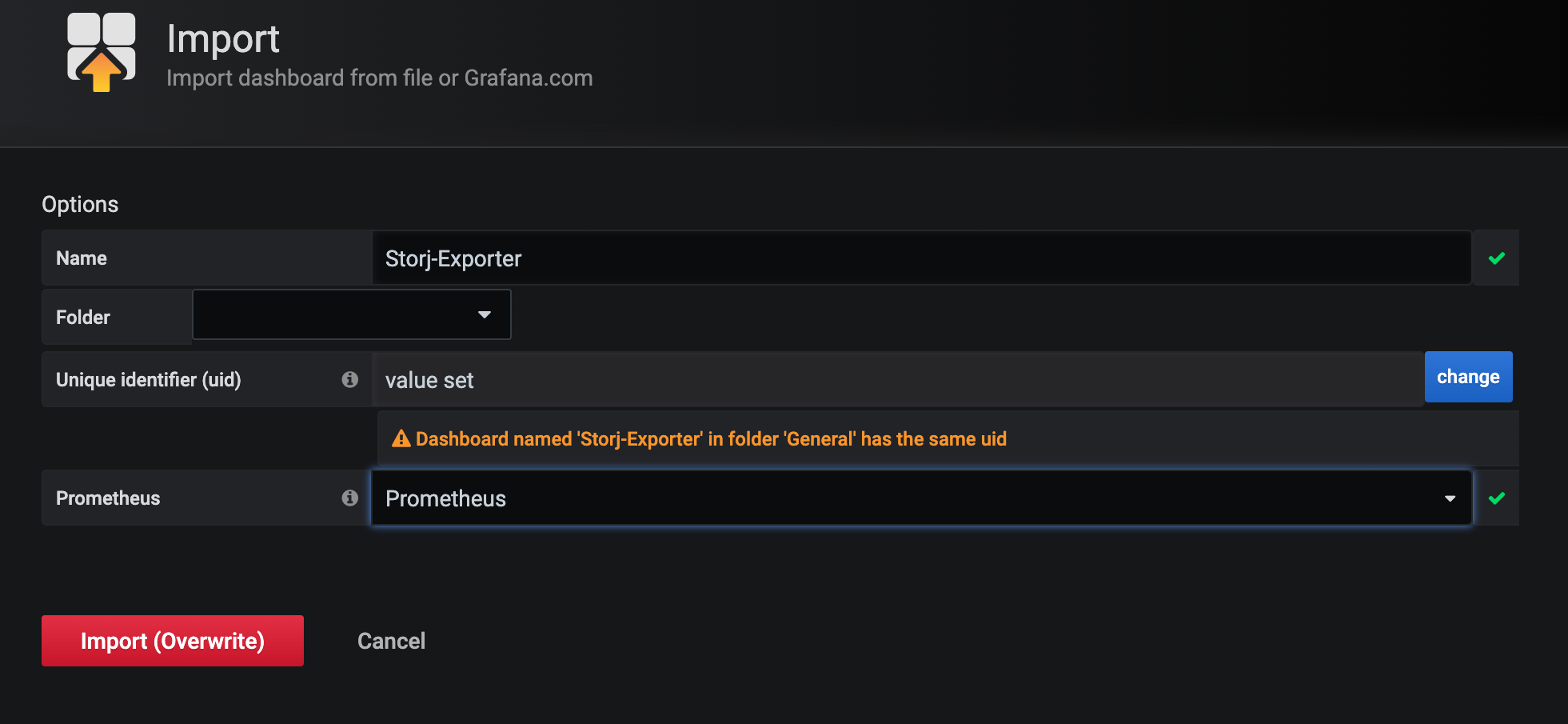This screenshot has width=1568, height=724.
Task: Click the Unique identifier (uid) label
Action: click(x=148, y=379)
